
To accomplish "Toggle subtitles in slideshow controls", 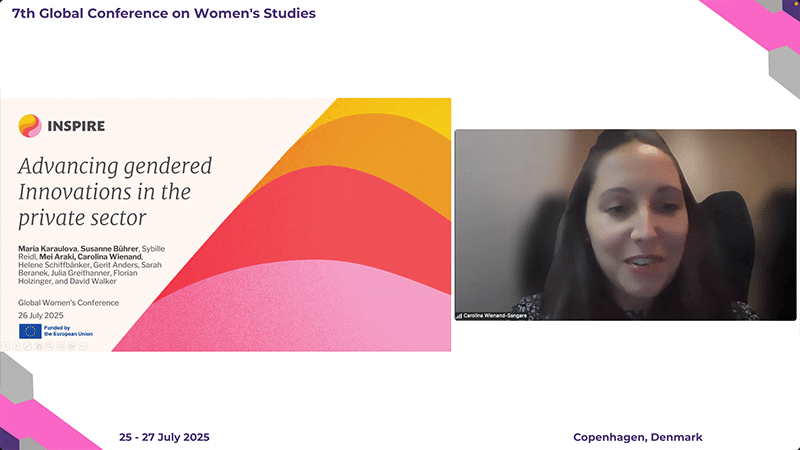I will 60,346.
